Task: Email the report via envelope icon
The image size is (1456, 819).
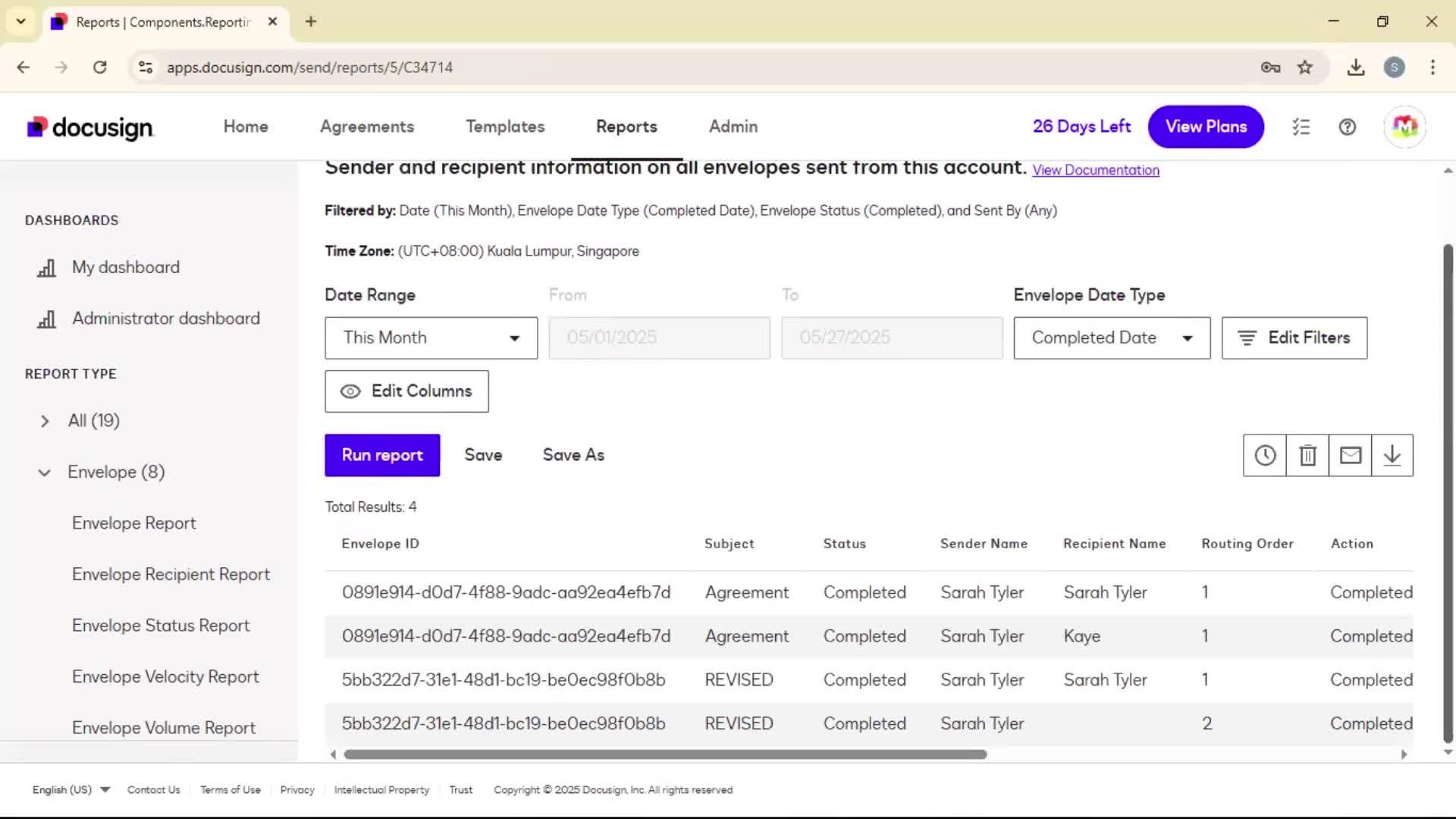Action: pyautogui.click(x=1350, y=455)
